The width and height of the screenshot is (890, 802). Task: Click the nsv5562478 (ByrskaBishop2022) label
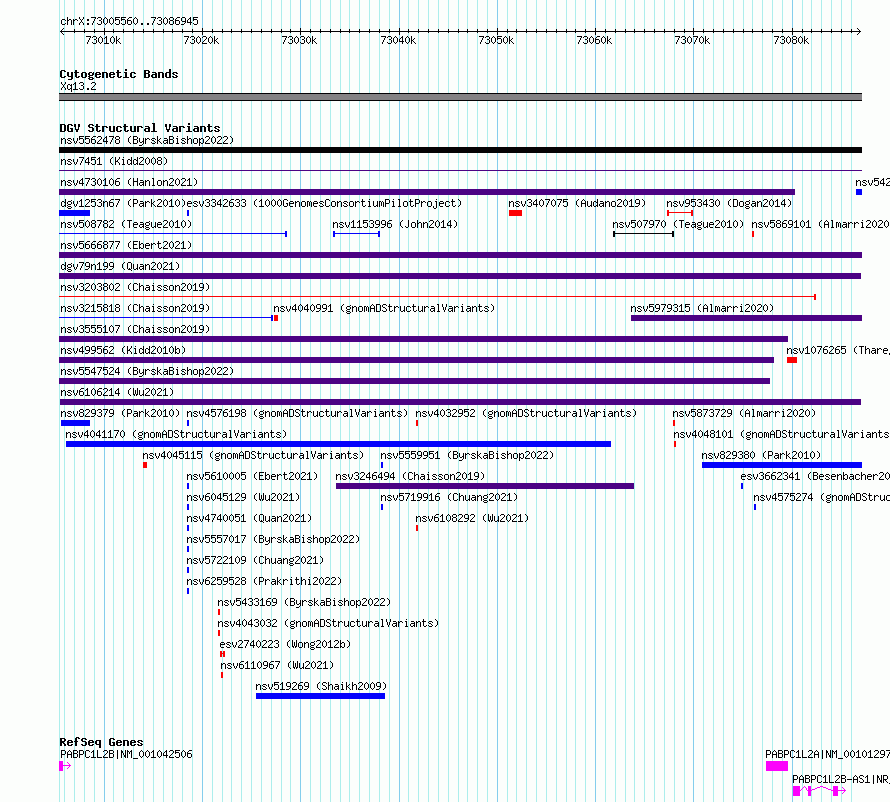[147, 140]
